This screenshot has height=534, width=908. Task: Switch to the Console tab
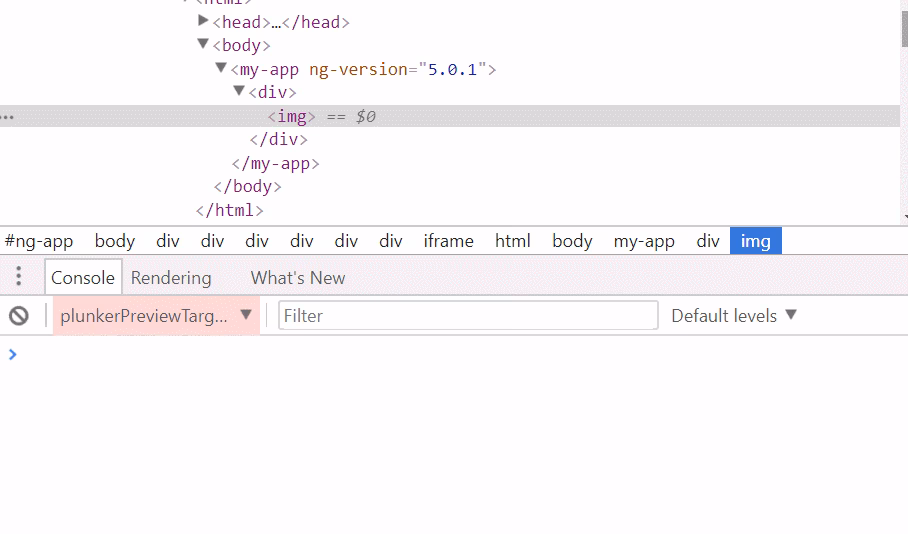pyautogui.click(x=82, y=278)
